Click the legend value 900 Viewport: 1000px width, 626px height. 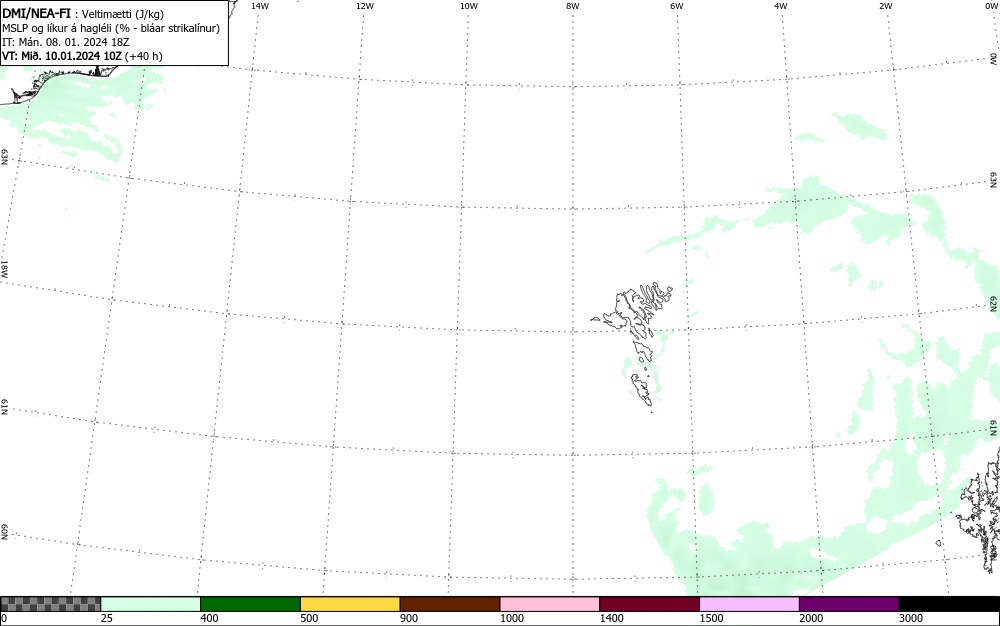point(409,618)
